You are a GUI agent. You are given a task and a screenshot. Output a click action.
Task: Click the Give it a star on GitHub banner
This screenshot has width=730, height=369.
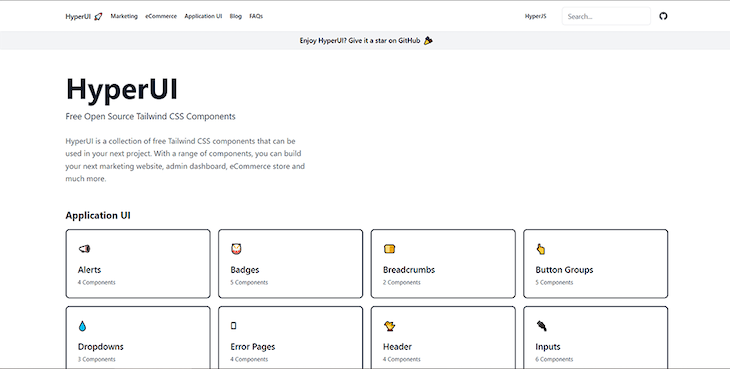click(366, 40)
